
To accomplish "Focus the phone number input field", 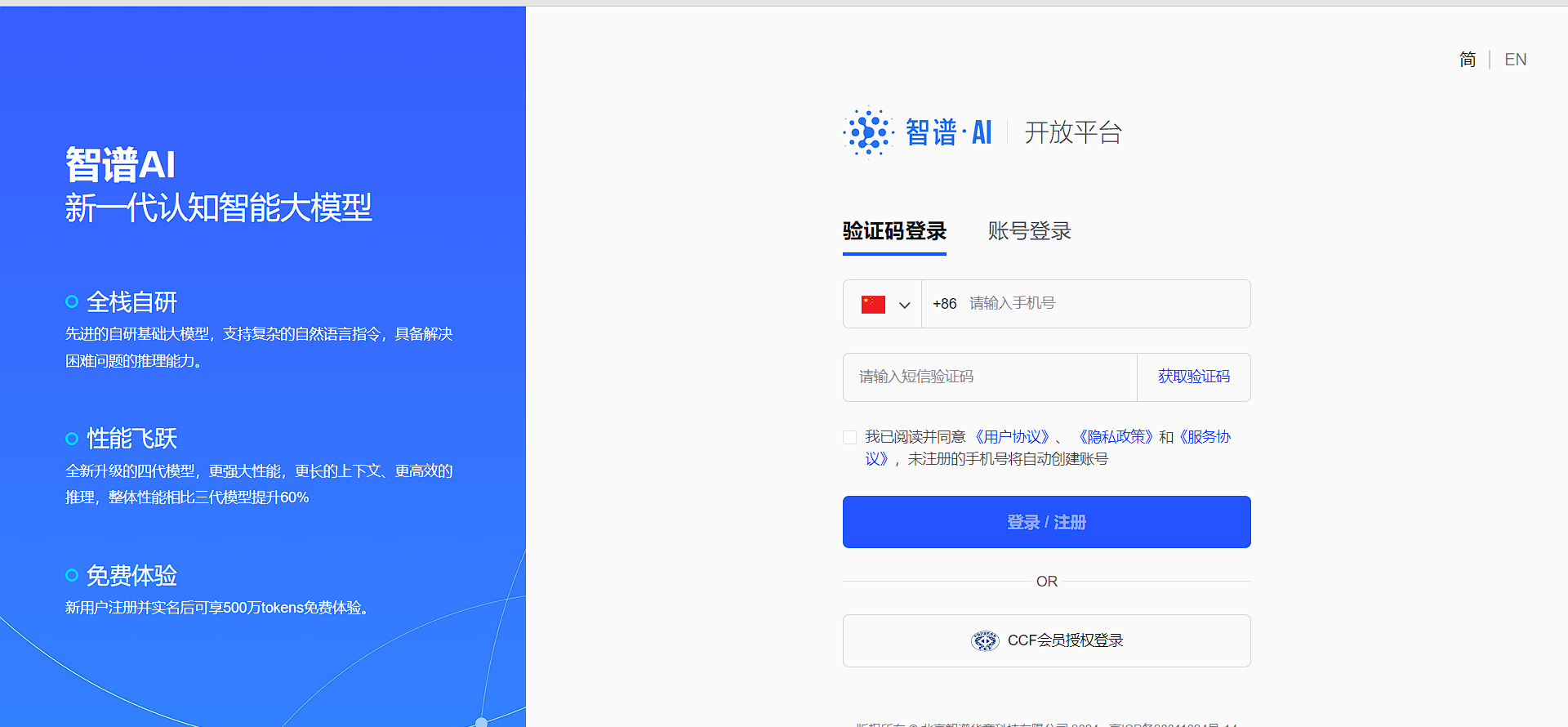I will 1086,304.
